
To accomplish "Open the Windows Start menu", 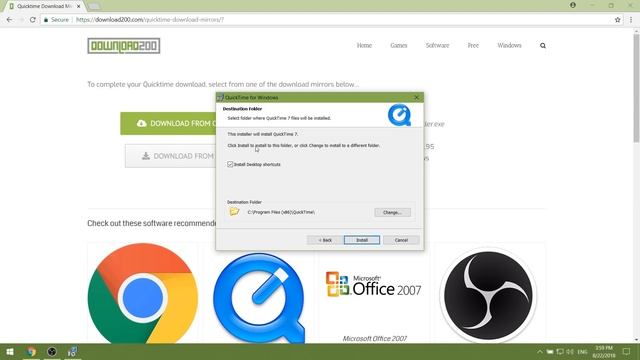I will (x=10, y=351).
